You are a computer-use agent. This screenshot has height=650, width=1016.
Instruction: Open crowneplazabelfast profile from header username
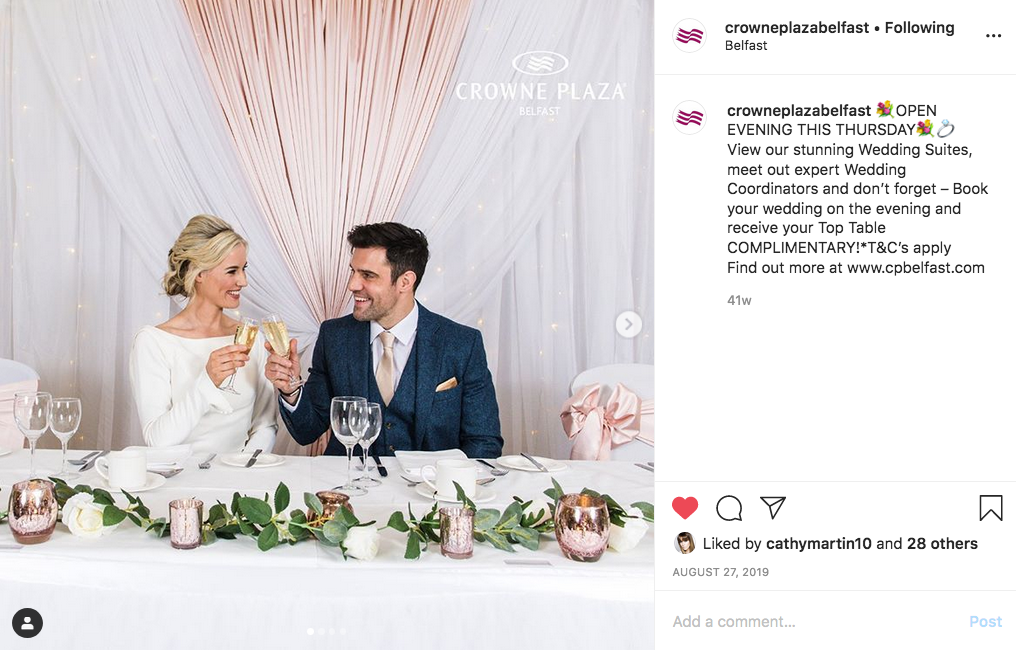coord(796,28)
